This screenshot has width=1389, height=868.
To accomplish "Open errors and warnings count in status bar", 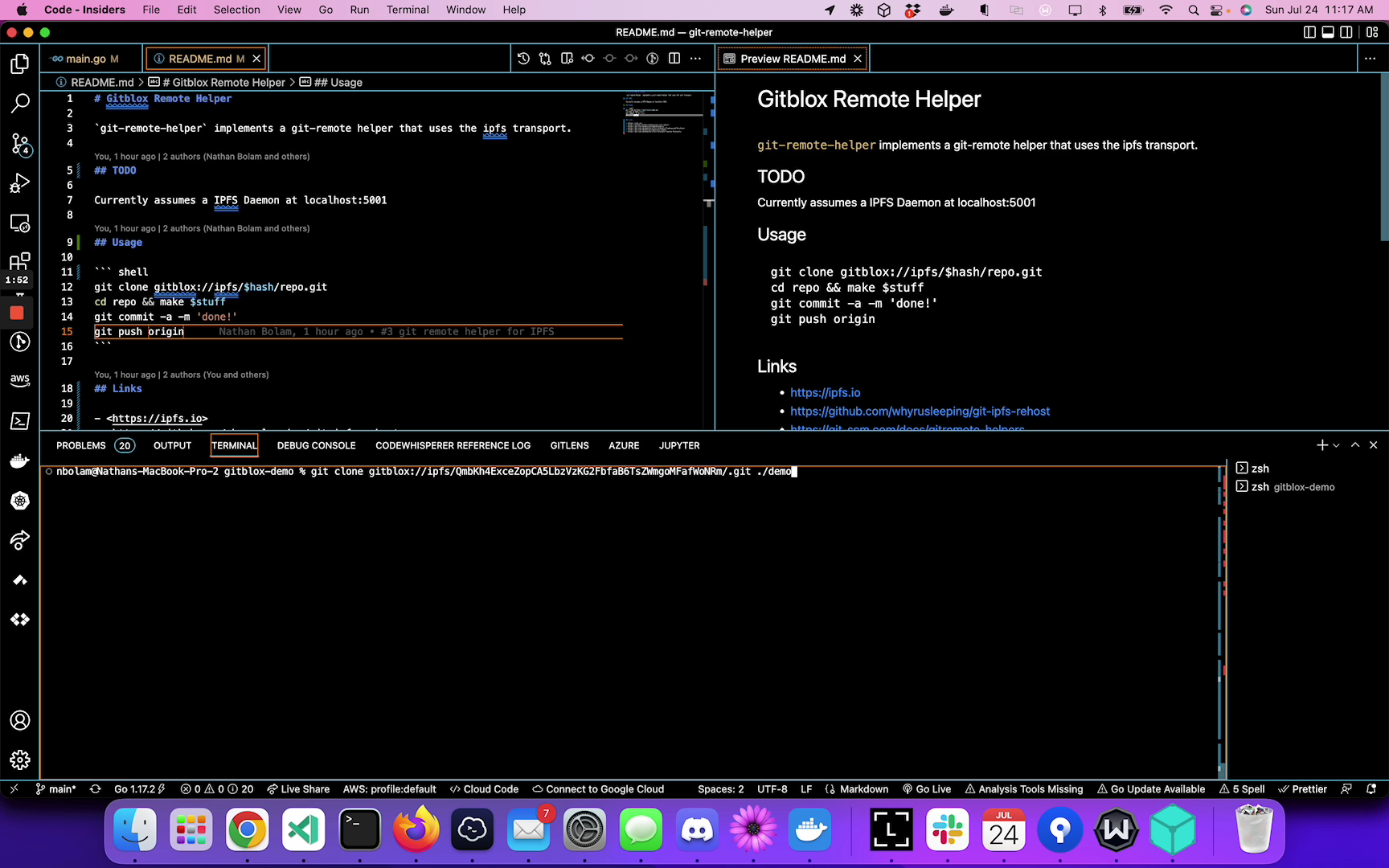I will coord(217,789).
